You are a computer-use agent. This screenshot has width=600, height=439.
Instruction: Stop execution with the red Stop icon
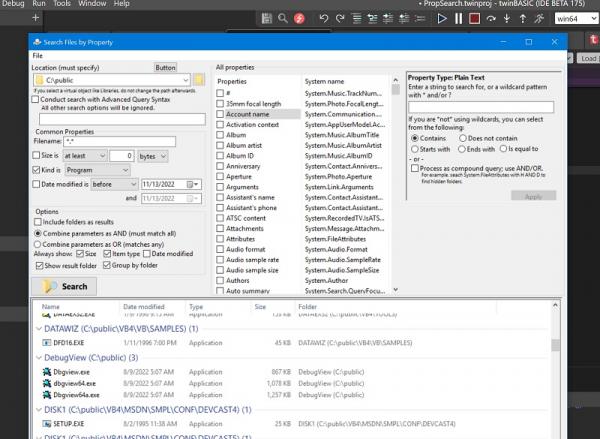(474, 18)
